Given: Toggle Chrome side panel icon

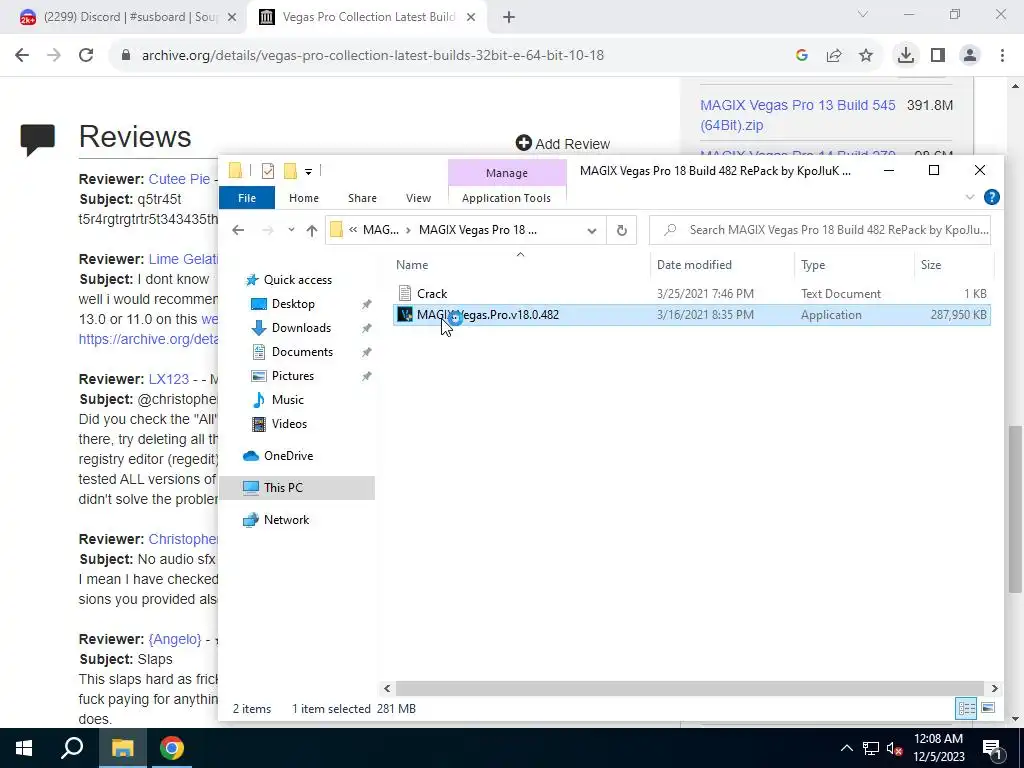Looking at the screenshot, I should point(938,56).
